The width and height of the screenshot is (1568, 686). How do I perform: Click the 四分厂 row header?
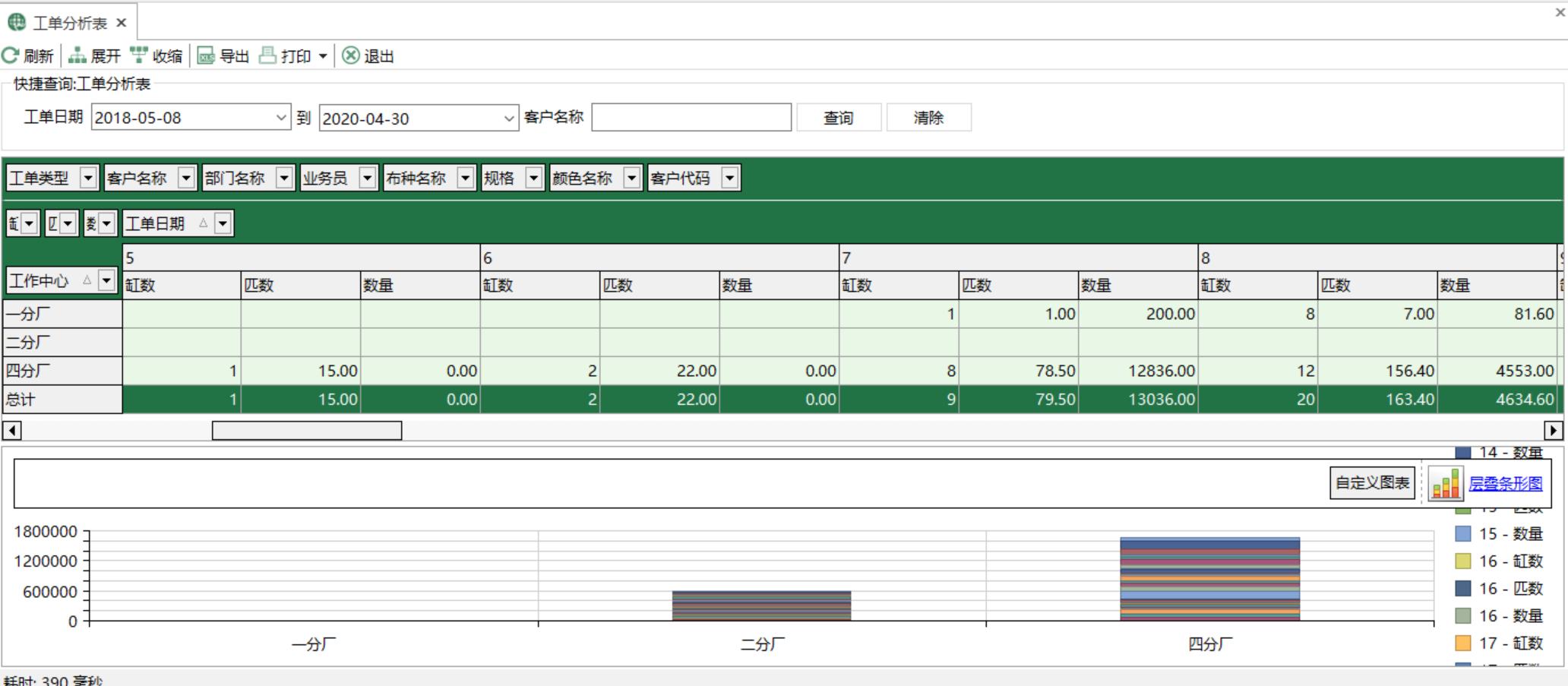[x=62, y=371]
